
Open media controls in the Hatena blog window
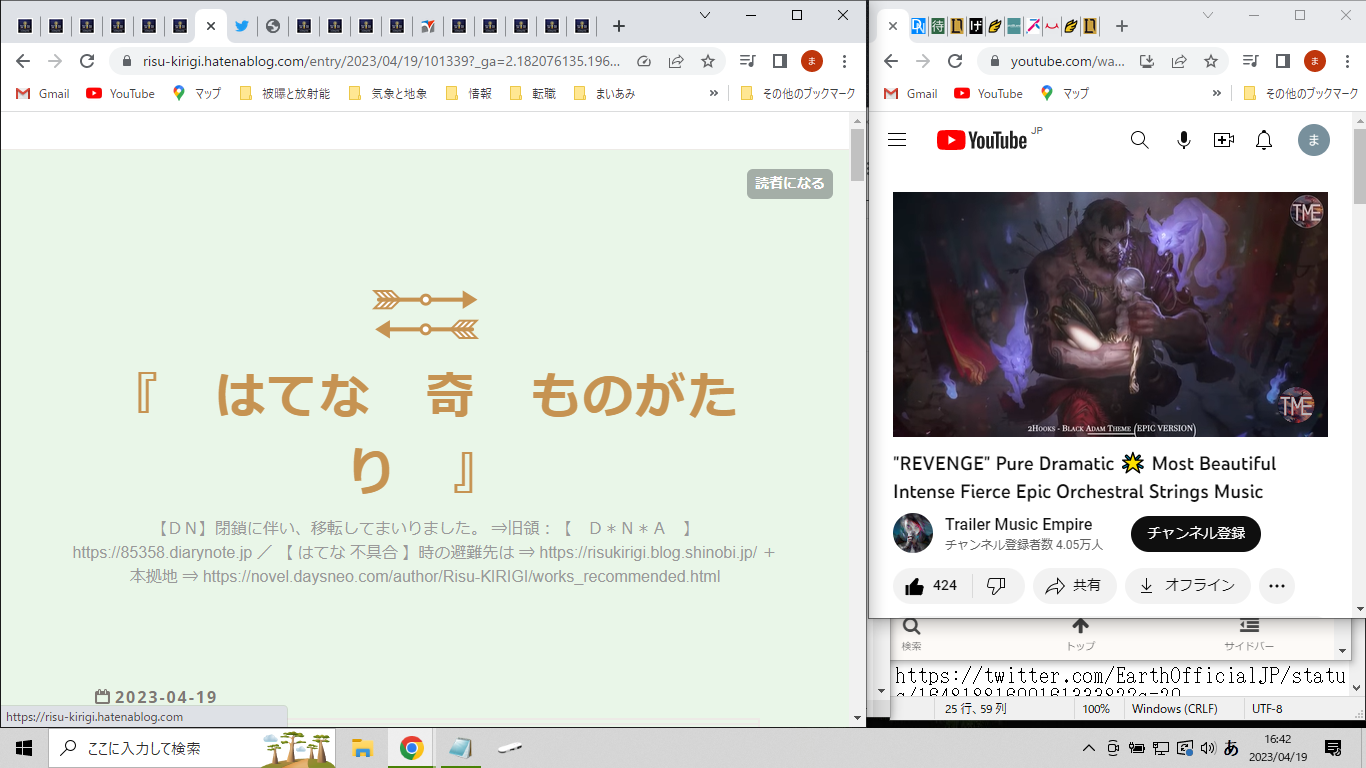747,61
